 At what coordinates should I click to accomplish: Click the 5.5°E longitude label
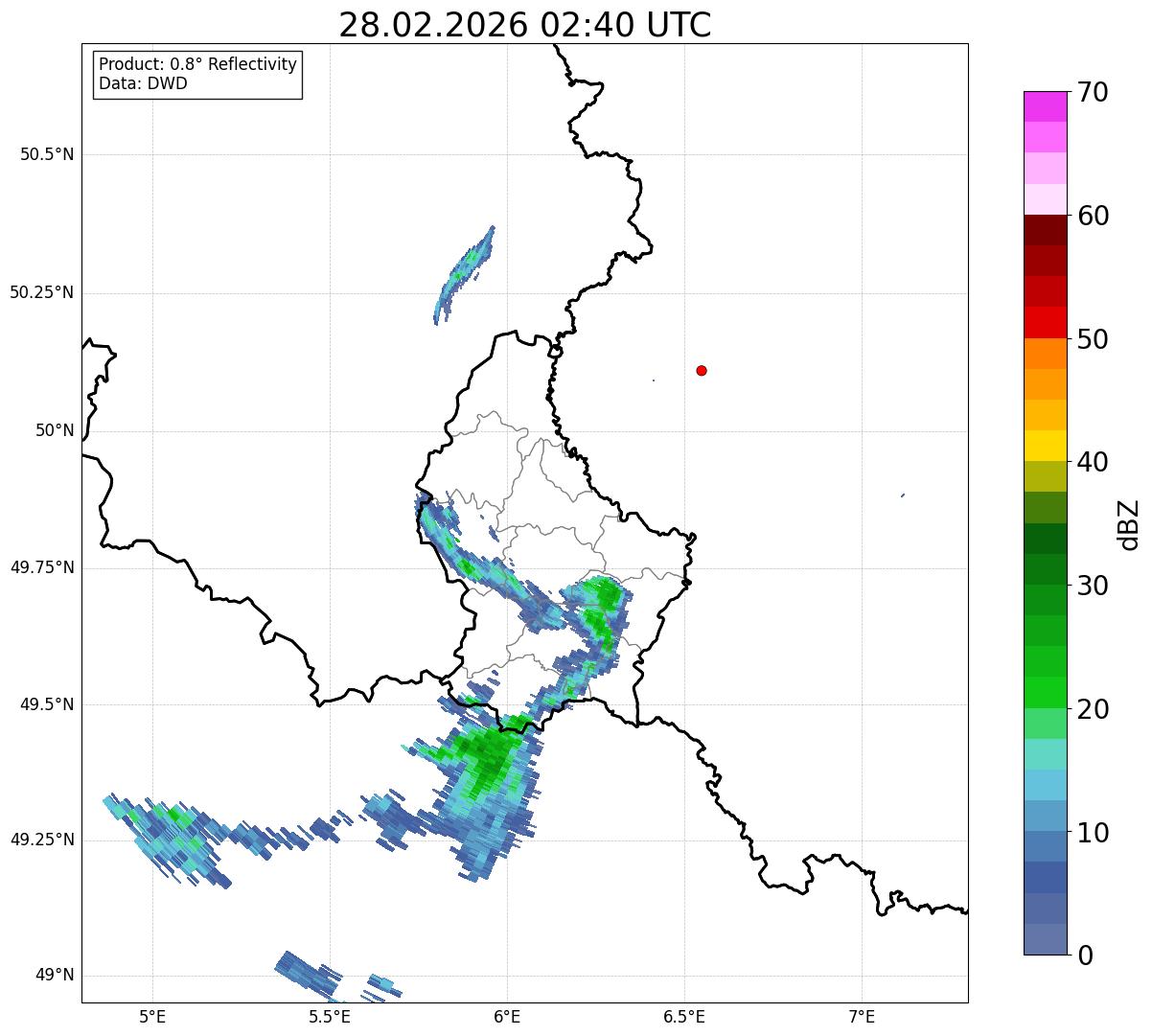(330, 1016)
